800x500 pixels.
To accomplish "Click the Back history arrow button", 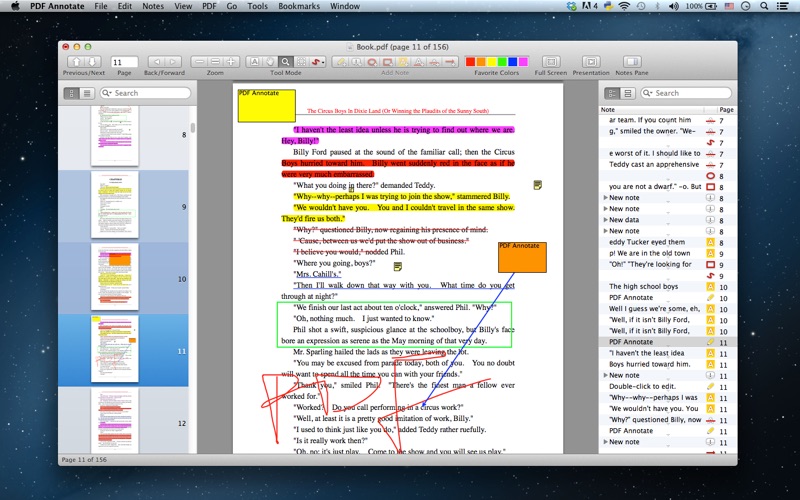I will click(x=157, y=62).
